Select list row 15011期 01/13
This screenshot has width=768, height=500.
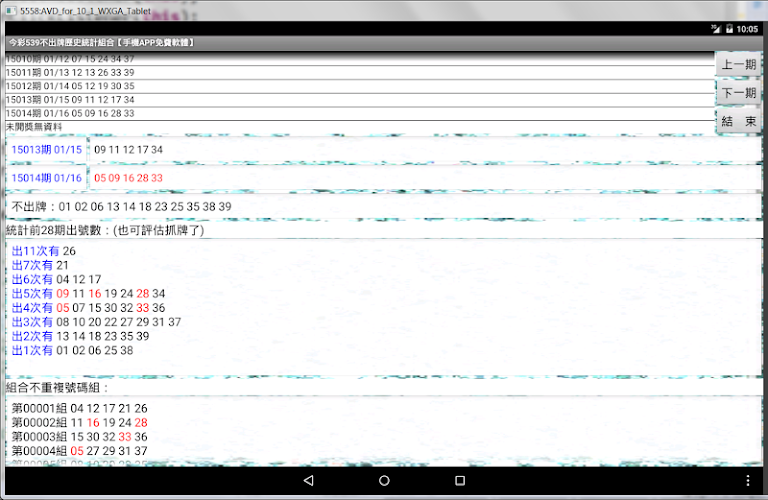point(360,72)
